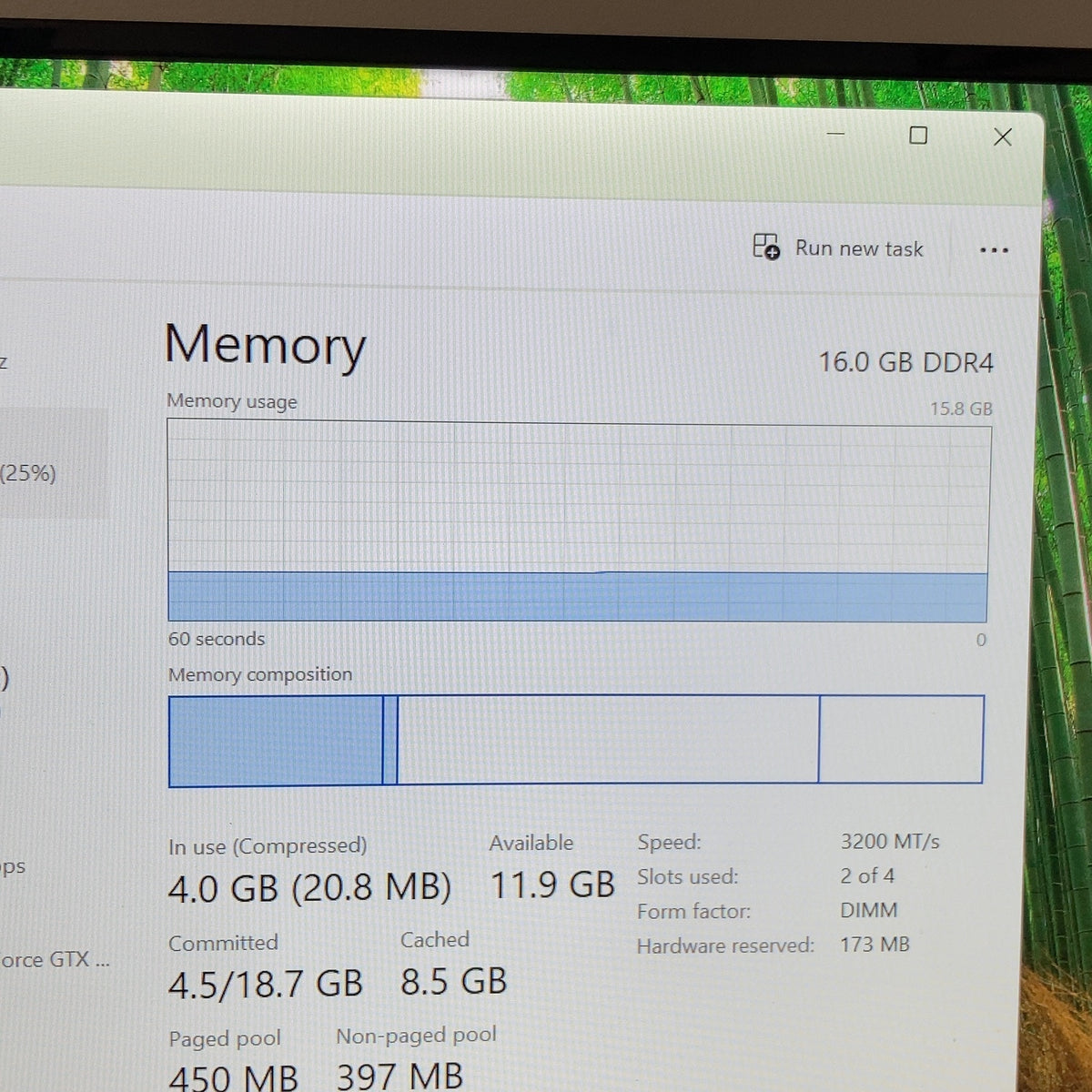Click the free segment of memory composition
Image resolution: width=1092 pixels, height=1092 pixels.
(901, 739)
